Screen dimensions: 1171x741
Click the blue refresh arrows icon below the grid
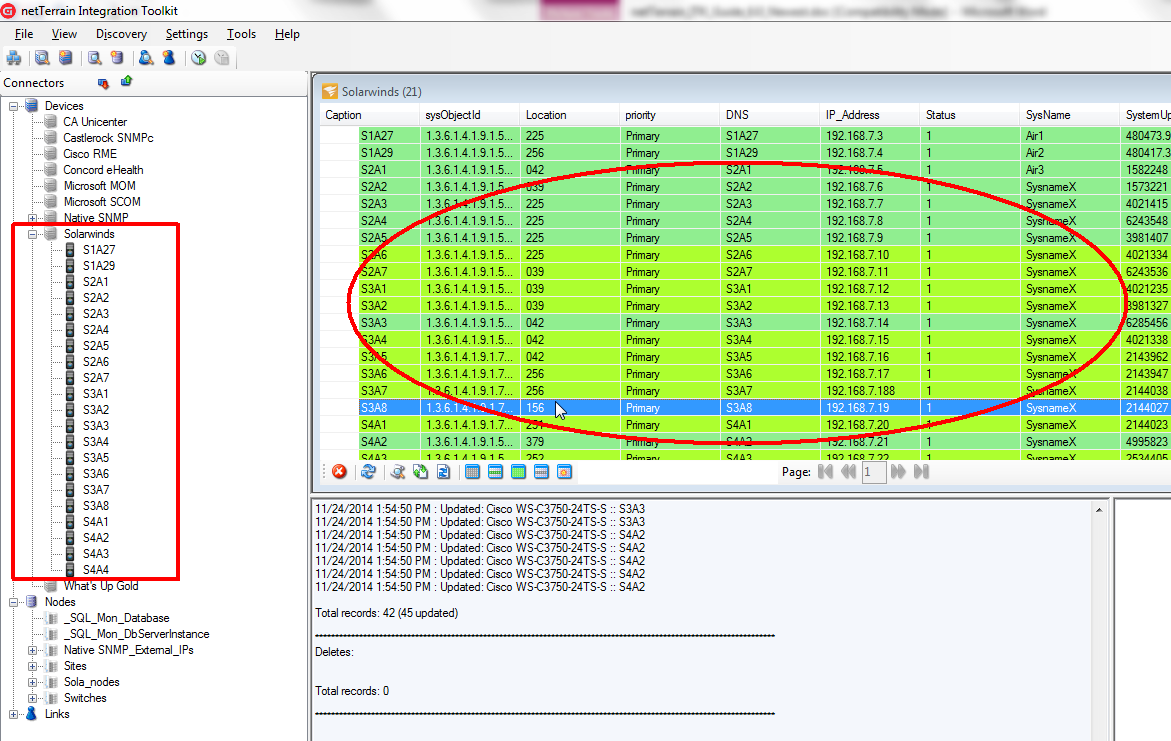pyautogui.click(x=368, y=472)
